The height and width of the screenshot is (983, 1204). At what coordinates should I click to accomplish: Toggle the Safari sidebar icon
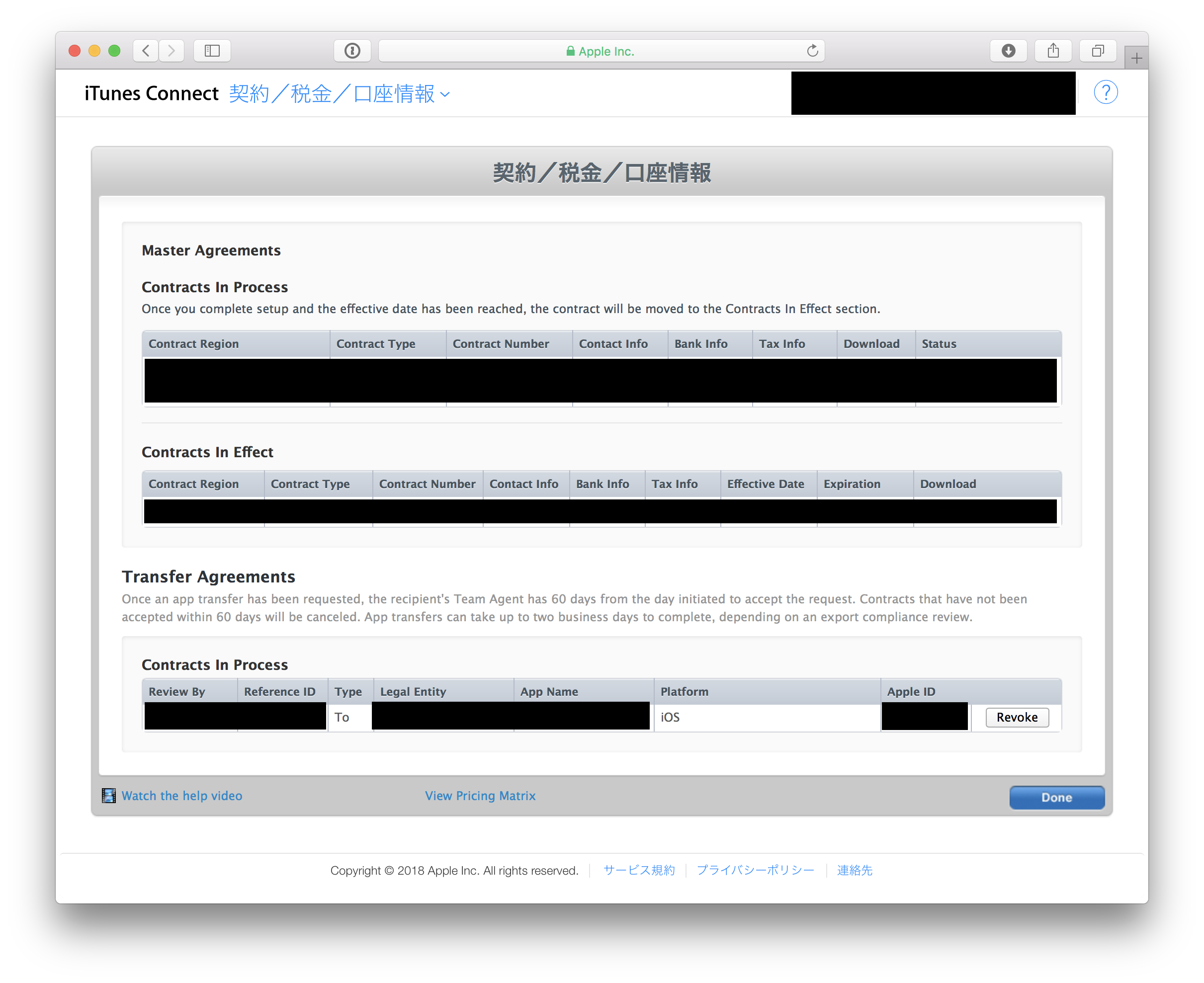tap(212, 51)
